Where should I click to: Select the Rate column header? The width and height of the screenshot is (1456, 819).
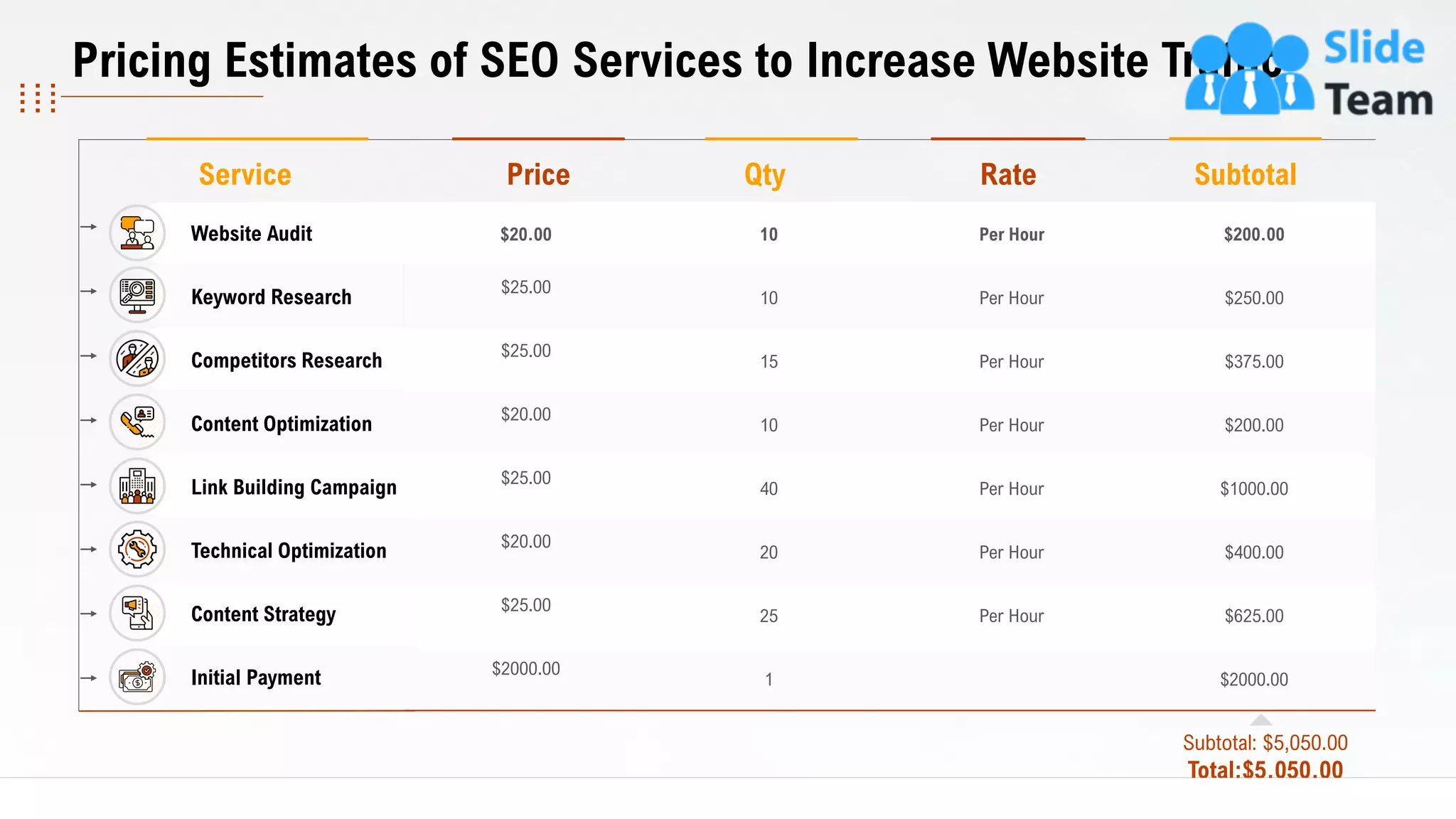1008,175
